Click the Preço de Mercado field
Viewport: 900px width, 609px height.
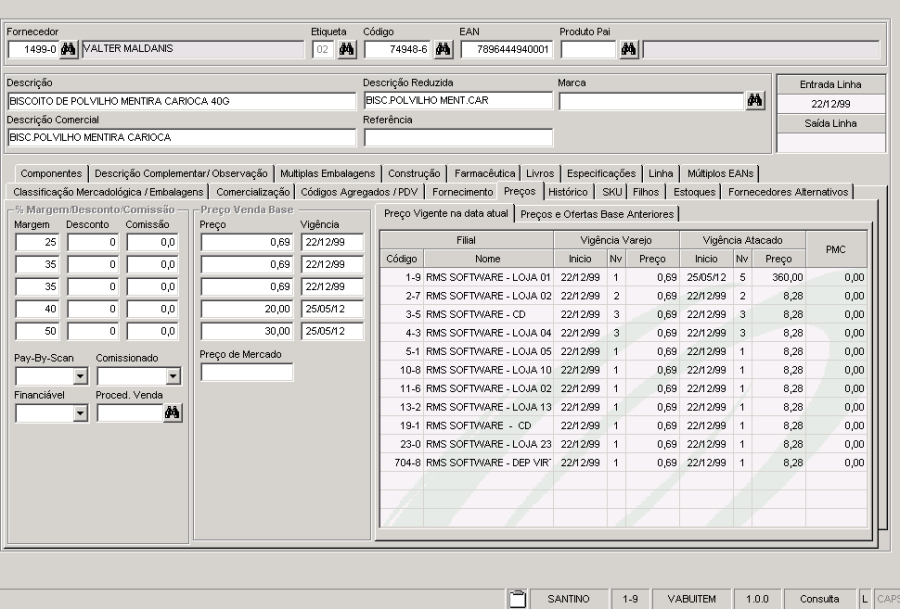[247, 372]
